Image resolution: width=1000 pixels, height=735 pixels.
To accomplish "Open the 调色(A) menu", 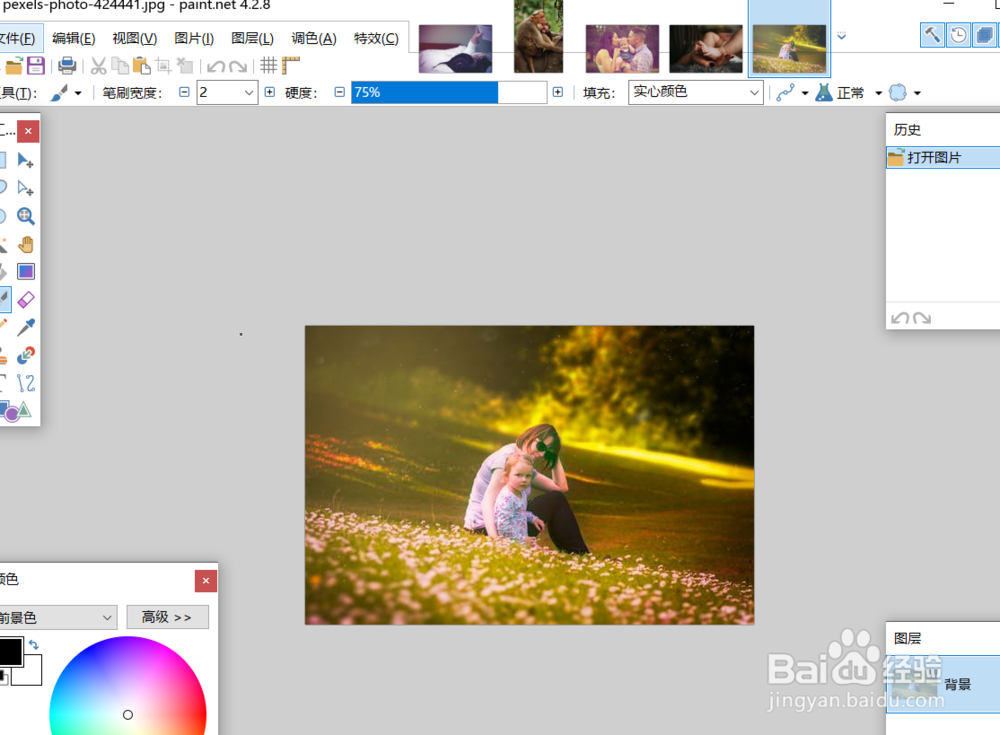I will [x=314, y=38].
